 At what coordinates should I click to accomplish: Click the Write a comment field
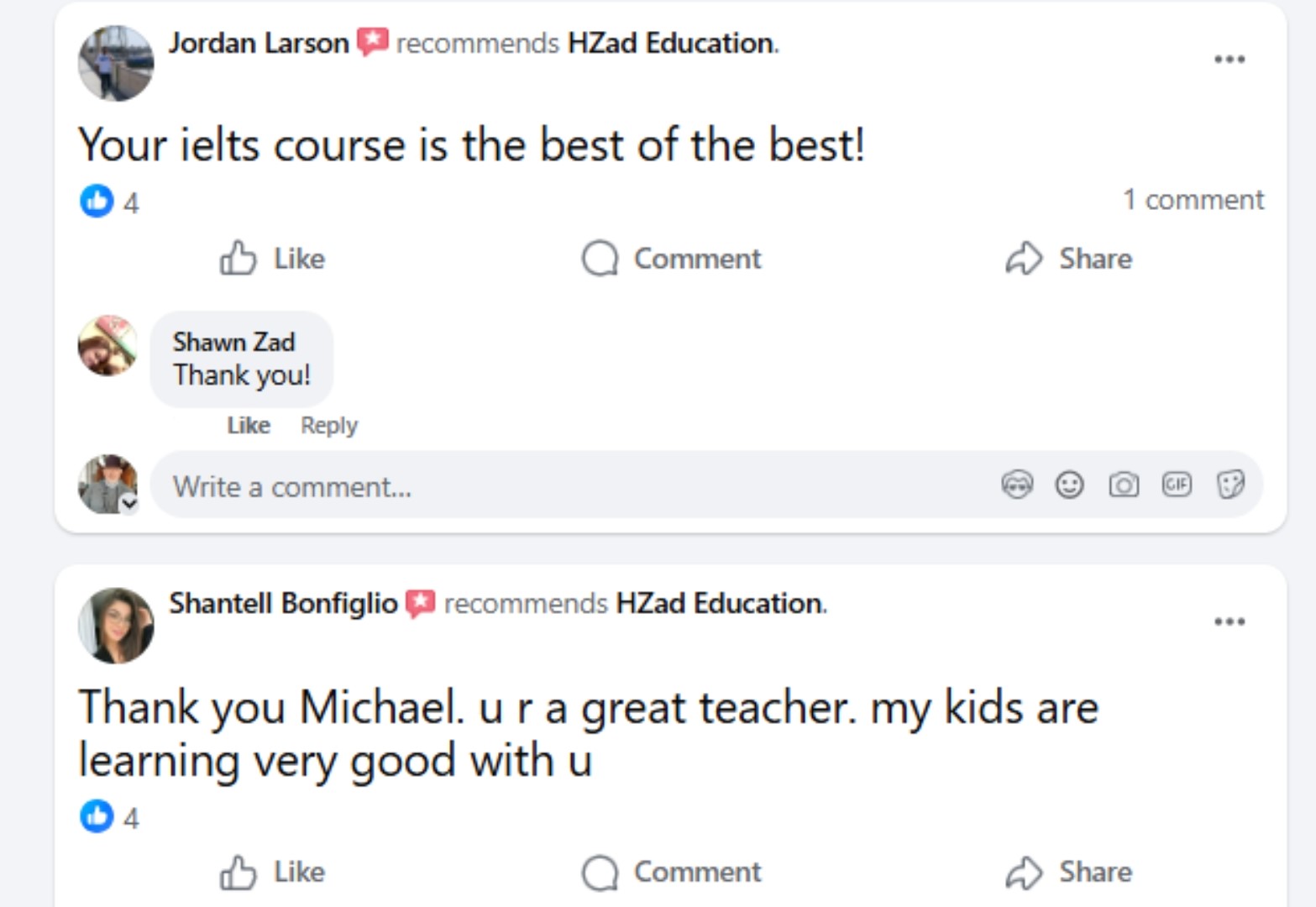coord(571,486)
